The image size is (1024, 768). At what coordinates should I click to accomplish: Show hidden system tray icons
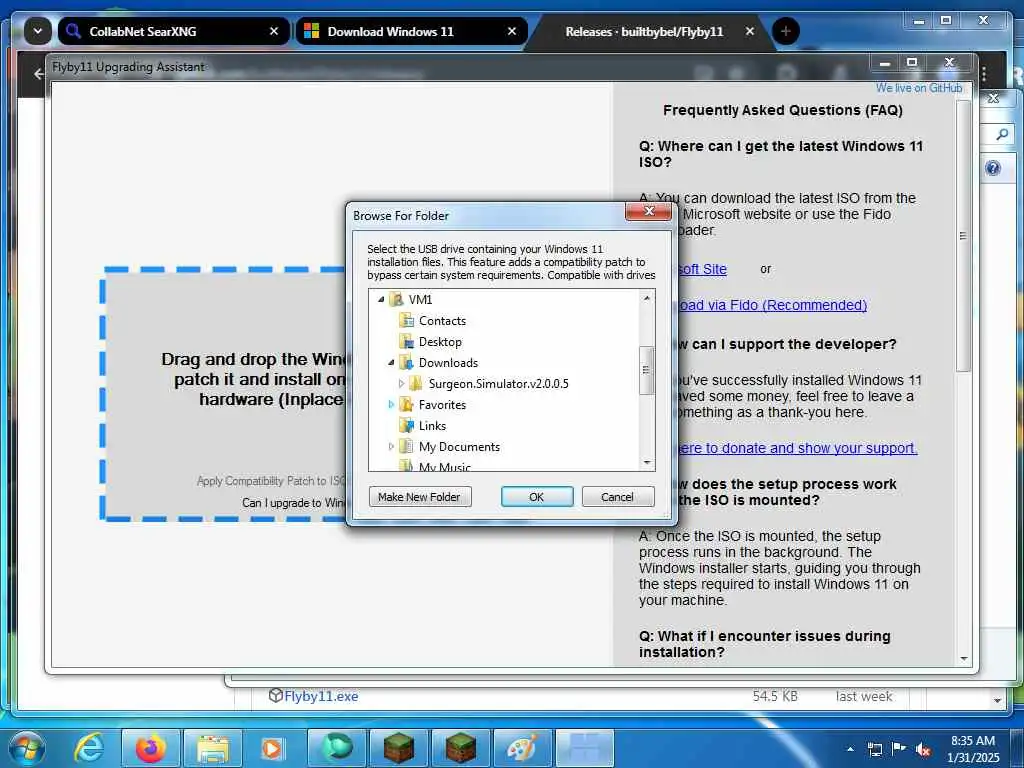(x=850, y=749)
